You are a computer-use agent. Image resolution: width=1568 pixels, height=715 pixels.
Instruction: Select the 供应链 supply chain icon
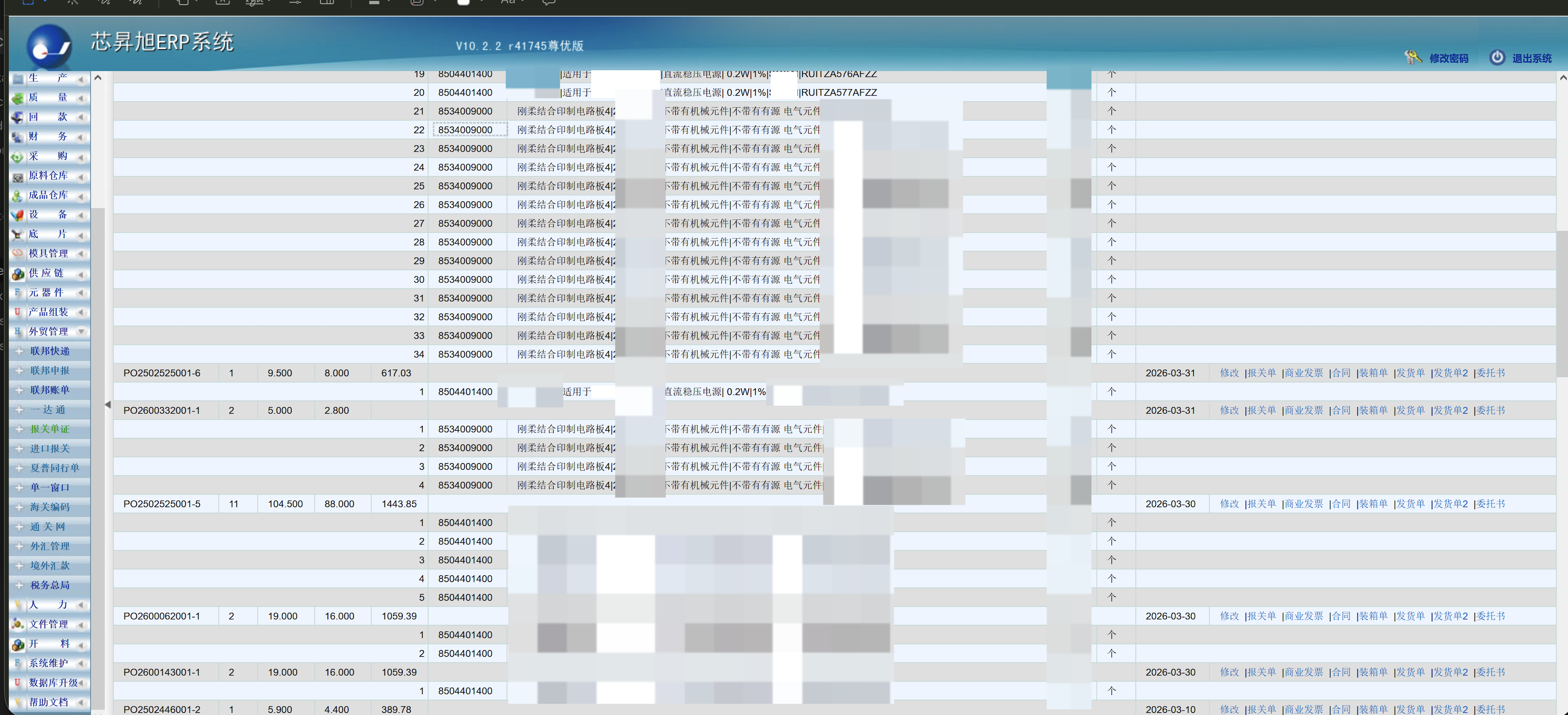coord(17,273)
